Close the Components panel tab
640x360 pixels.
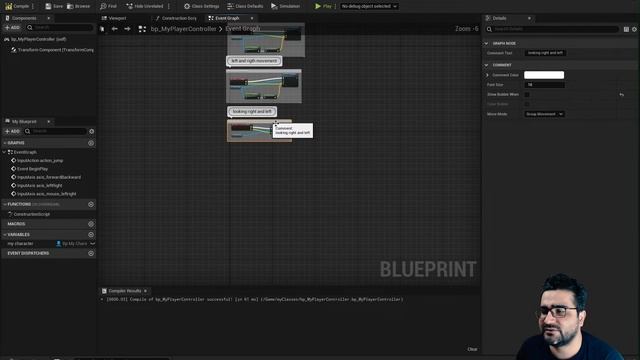point(49,18)
